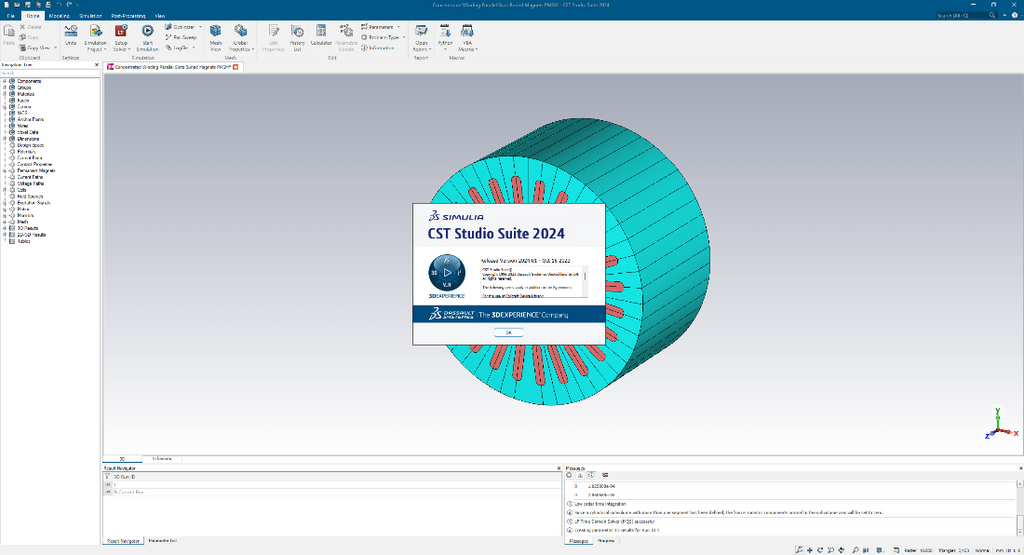Close the Result Navigator panel
This screenshot has width=1024, height=555.
[558, 468]
